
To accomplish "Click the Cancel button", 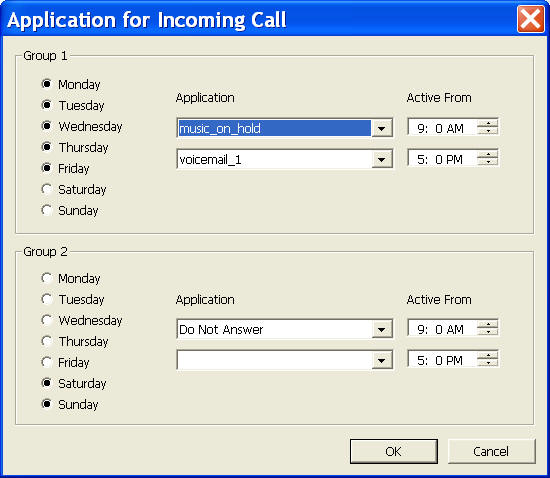I will (491, 451).
